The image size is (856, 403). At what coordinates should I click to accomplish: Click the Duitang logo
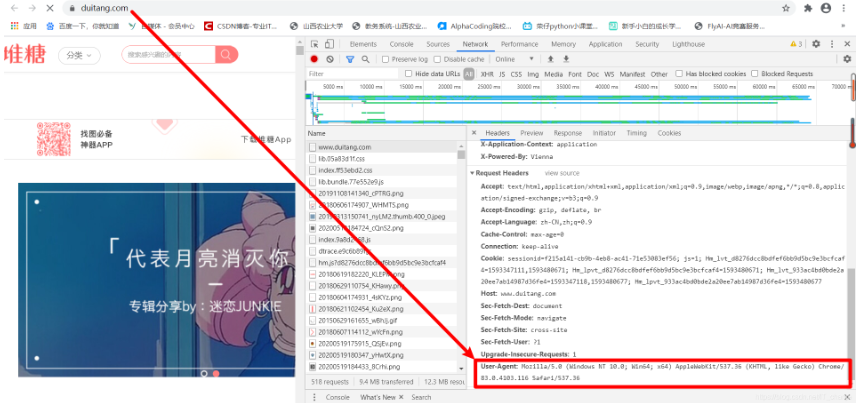(x=25, y=55)
